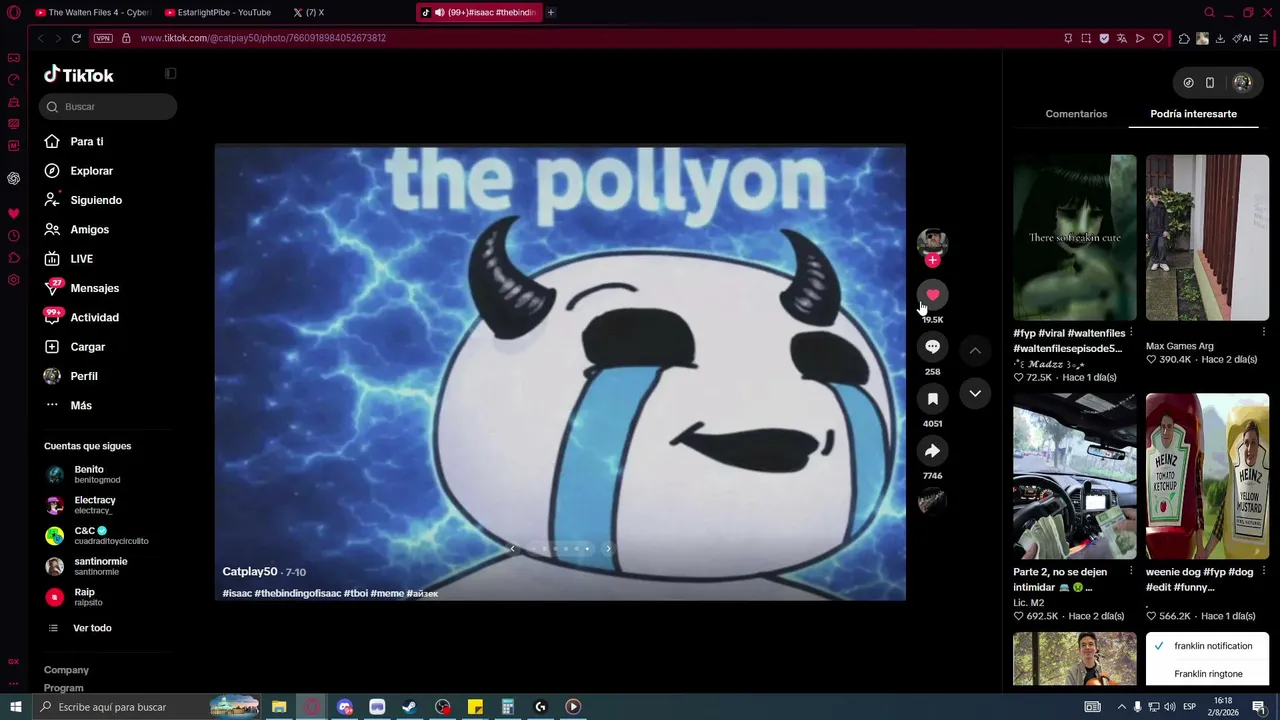Open the Catplay50 author name

pos(250,572)
